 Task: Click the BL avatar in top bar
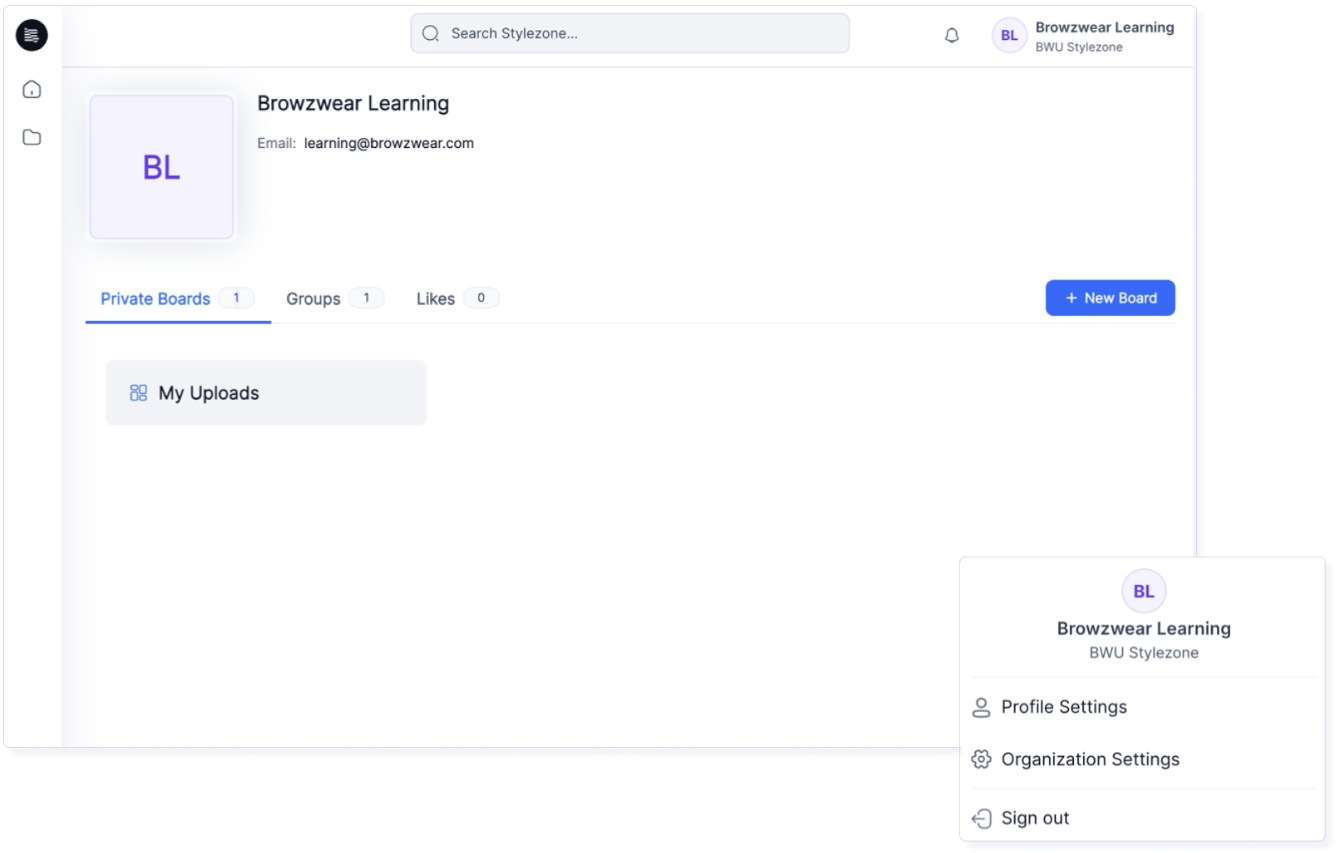point(1009,36)
